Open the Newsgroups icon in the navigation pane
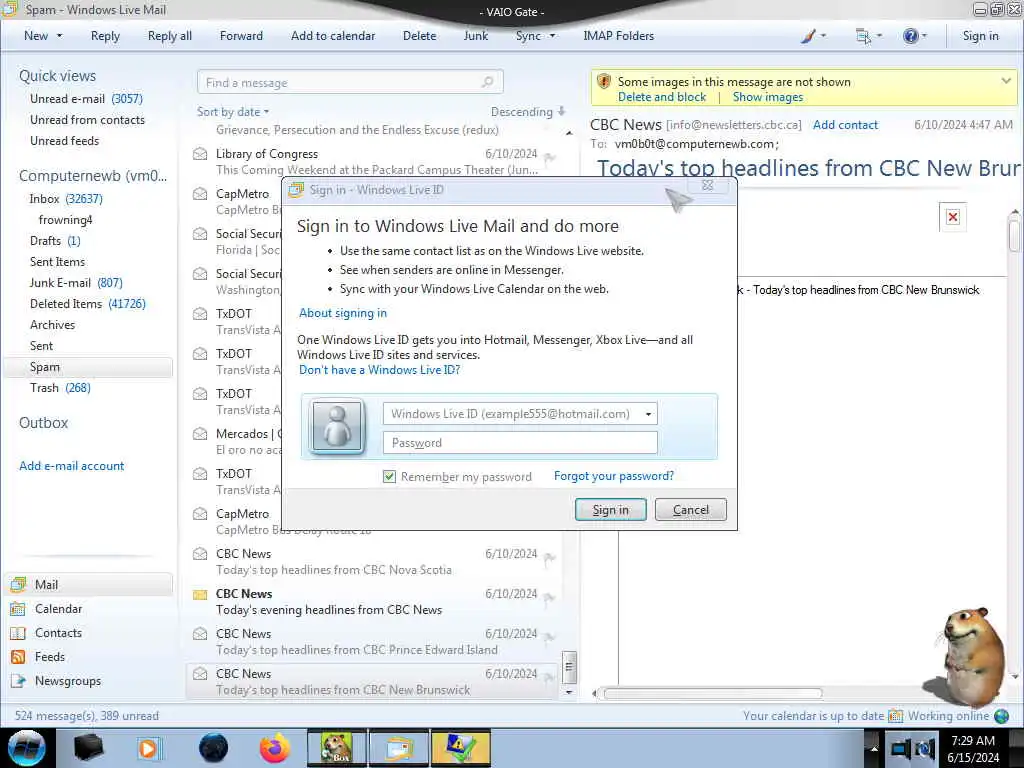 18,681
